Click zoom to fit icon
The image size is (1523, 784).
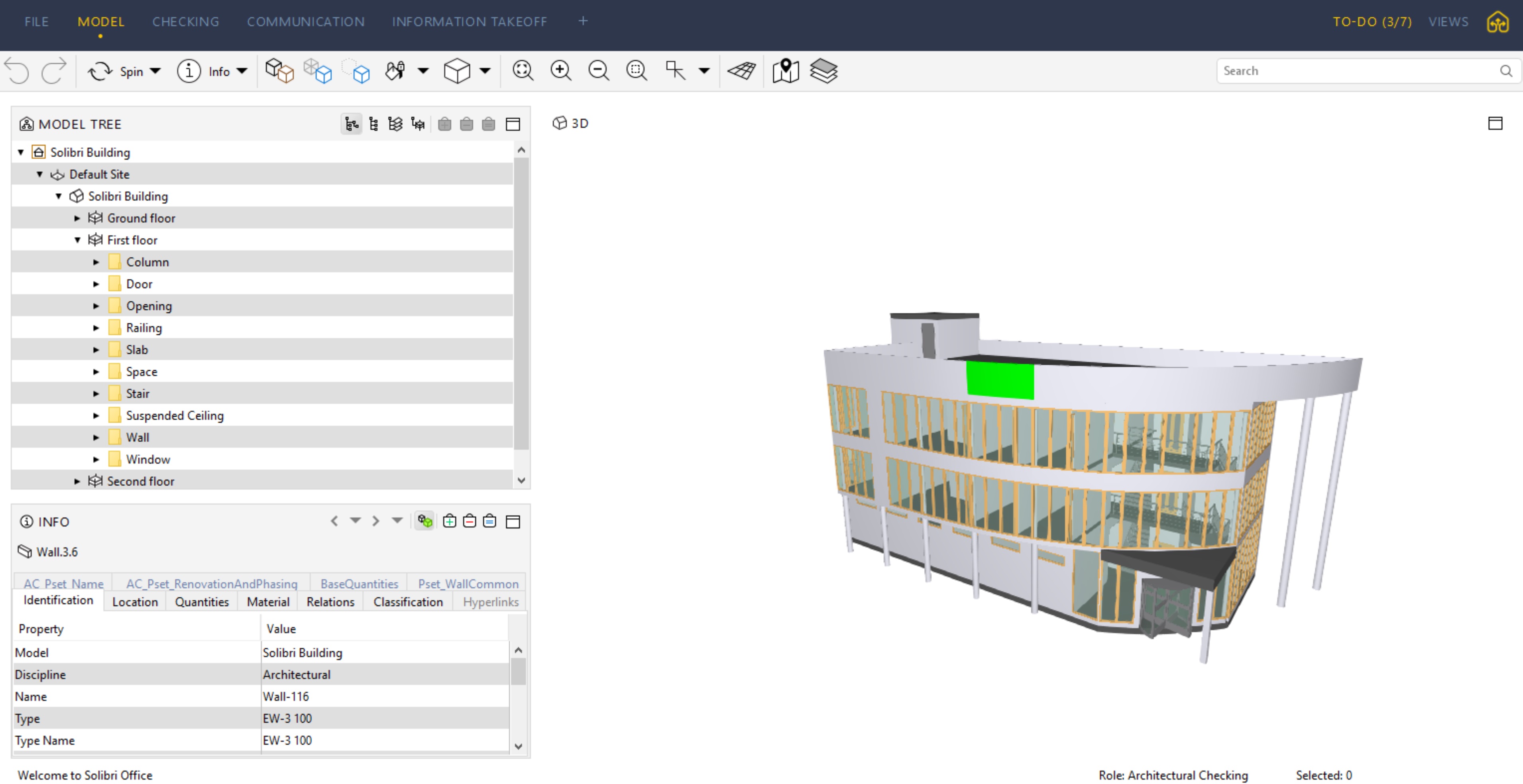[523, 71]
